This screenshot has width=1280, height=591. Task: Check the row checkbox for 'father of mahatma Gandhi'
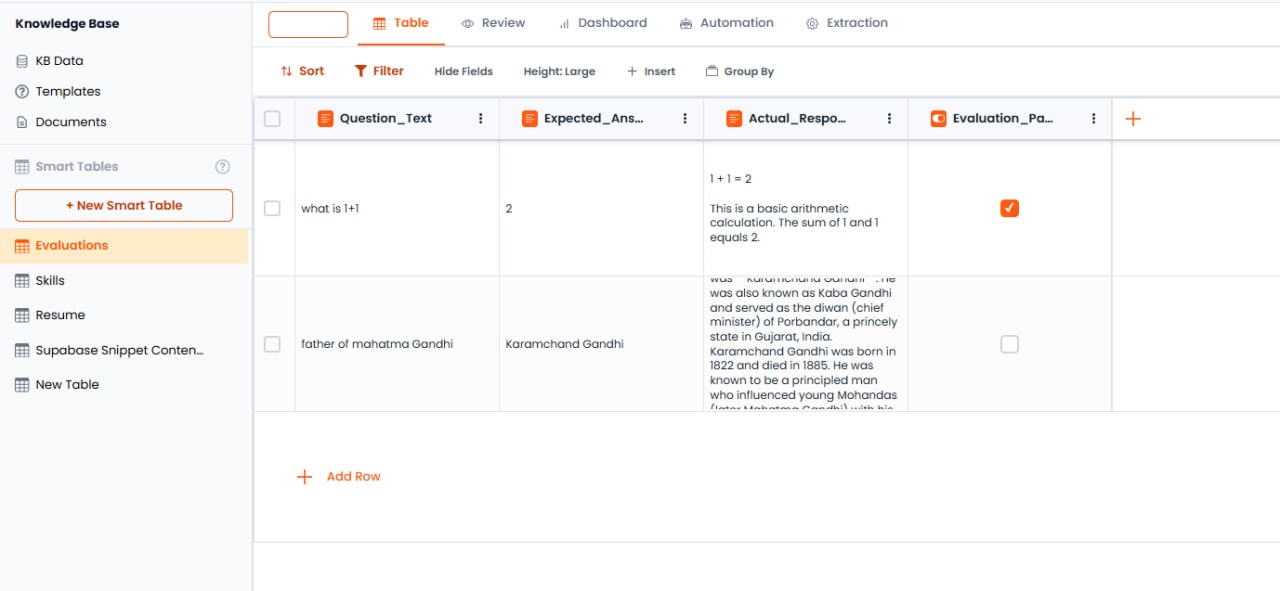pos(272,344)
